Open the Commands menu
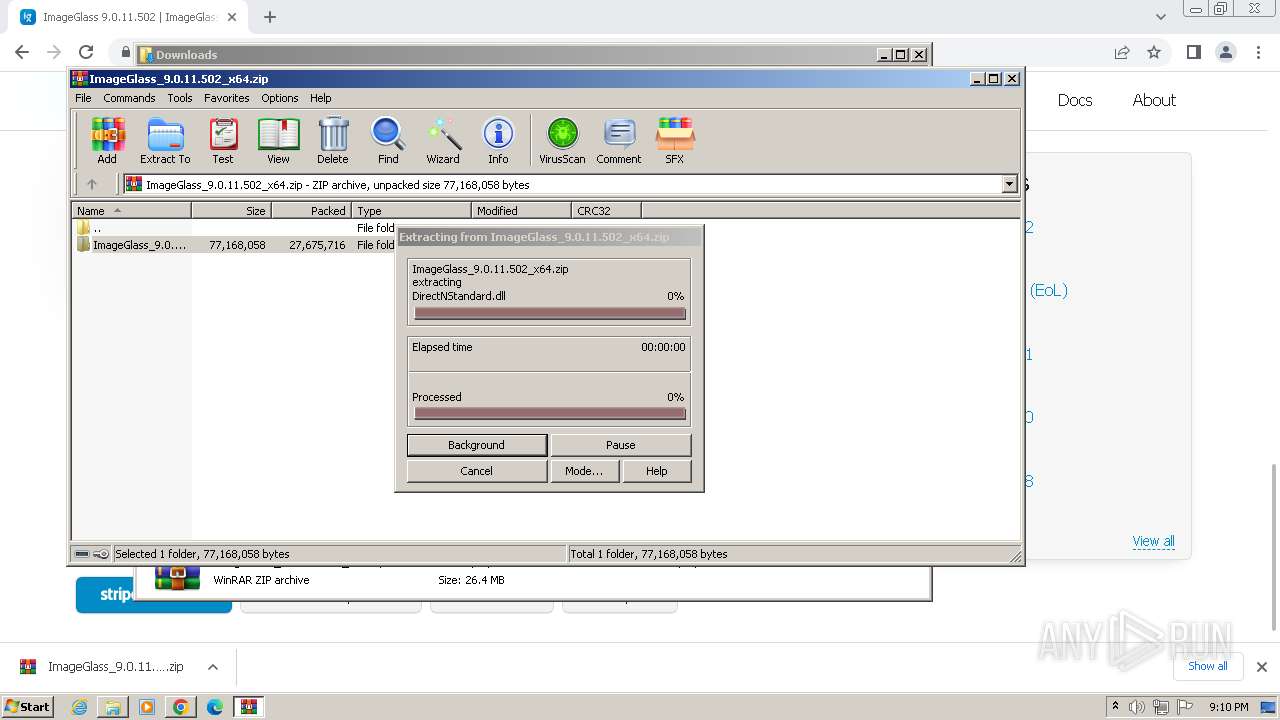Viewport: 1280px width, 720px height. [129, 98]
